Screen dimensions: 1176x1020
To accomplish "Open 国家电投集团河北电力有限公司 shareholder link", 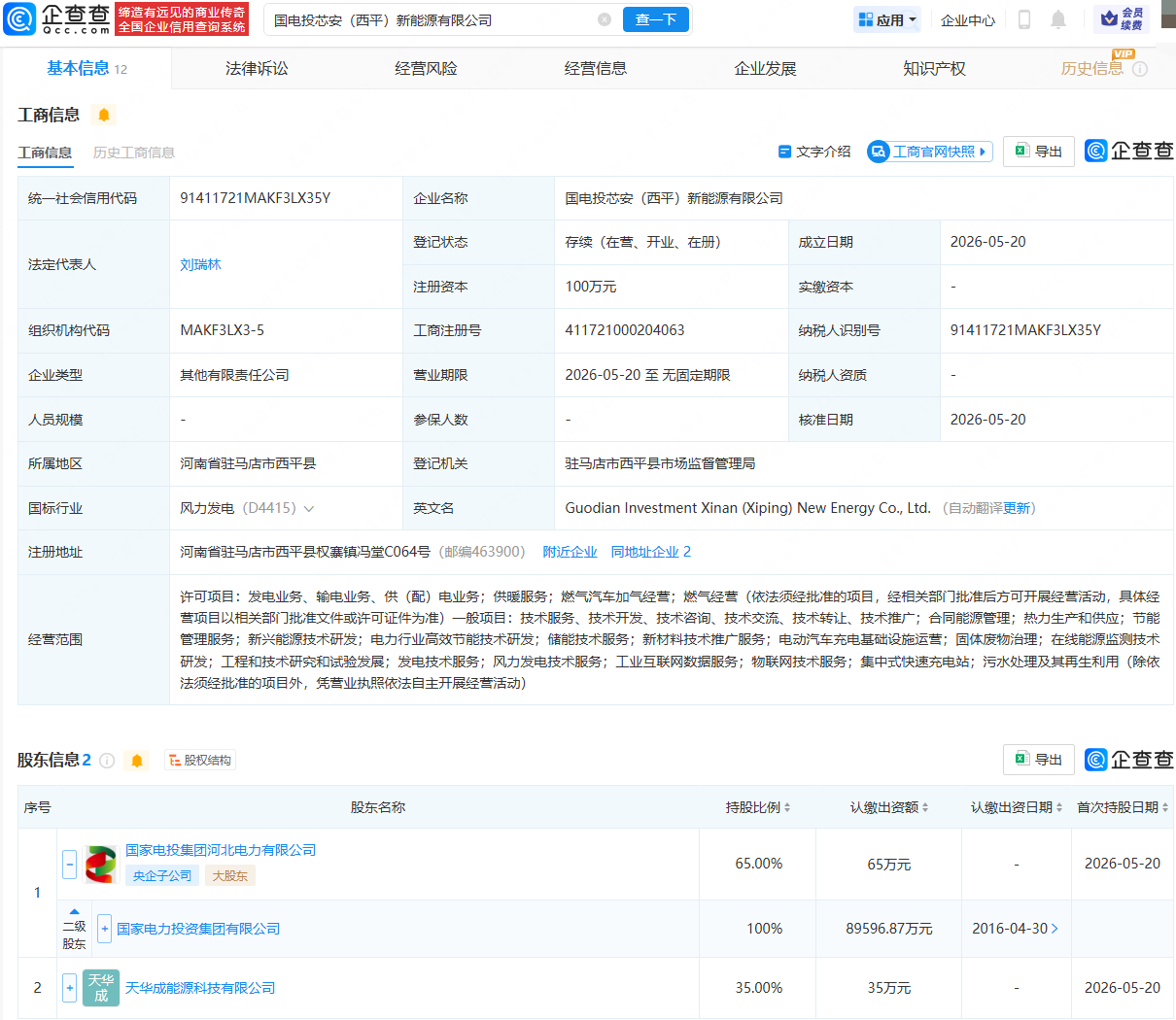I will pos(221,850).
